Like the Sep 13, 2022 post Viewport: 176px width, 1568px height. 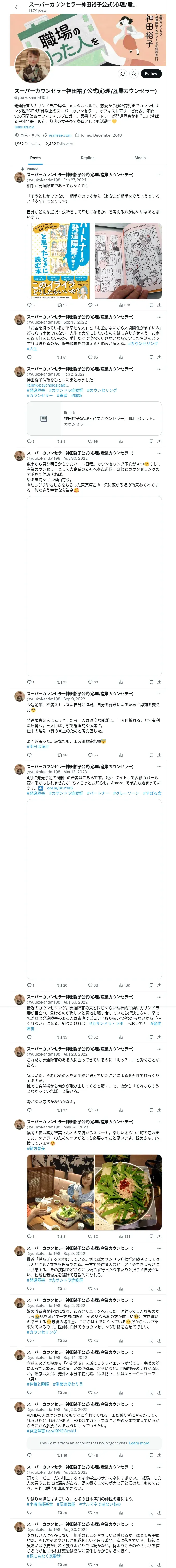90,357
